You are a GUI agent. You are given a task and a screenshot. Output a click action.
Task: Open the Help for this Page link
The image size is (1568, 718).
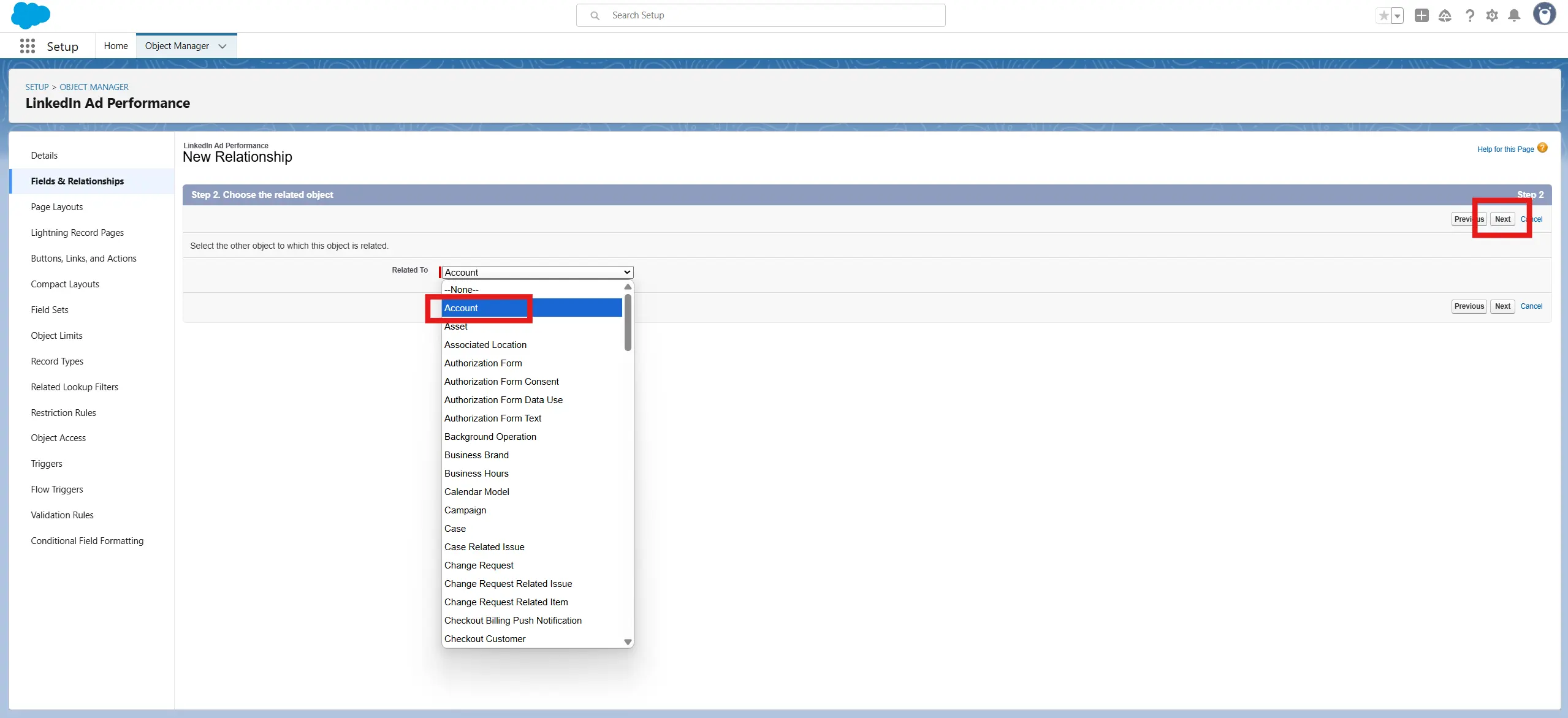click(1505, 149)
